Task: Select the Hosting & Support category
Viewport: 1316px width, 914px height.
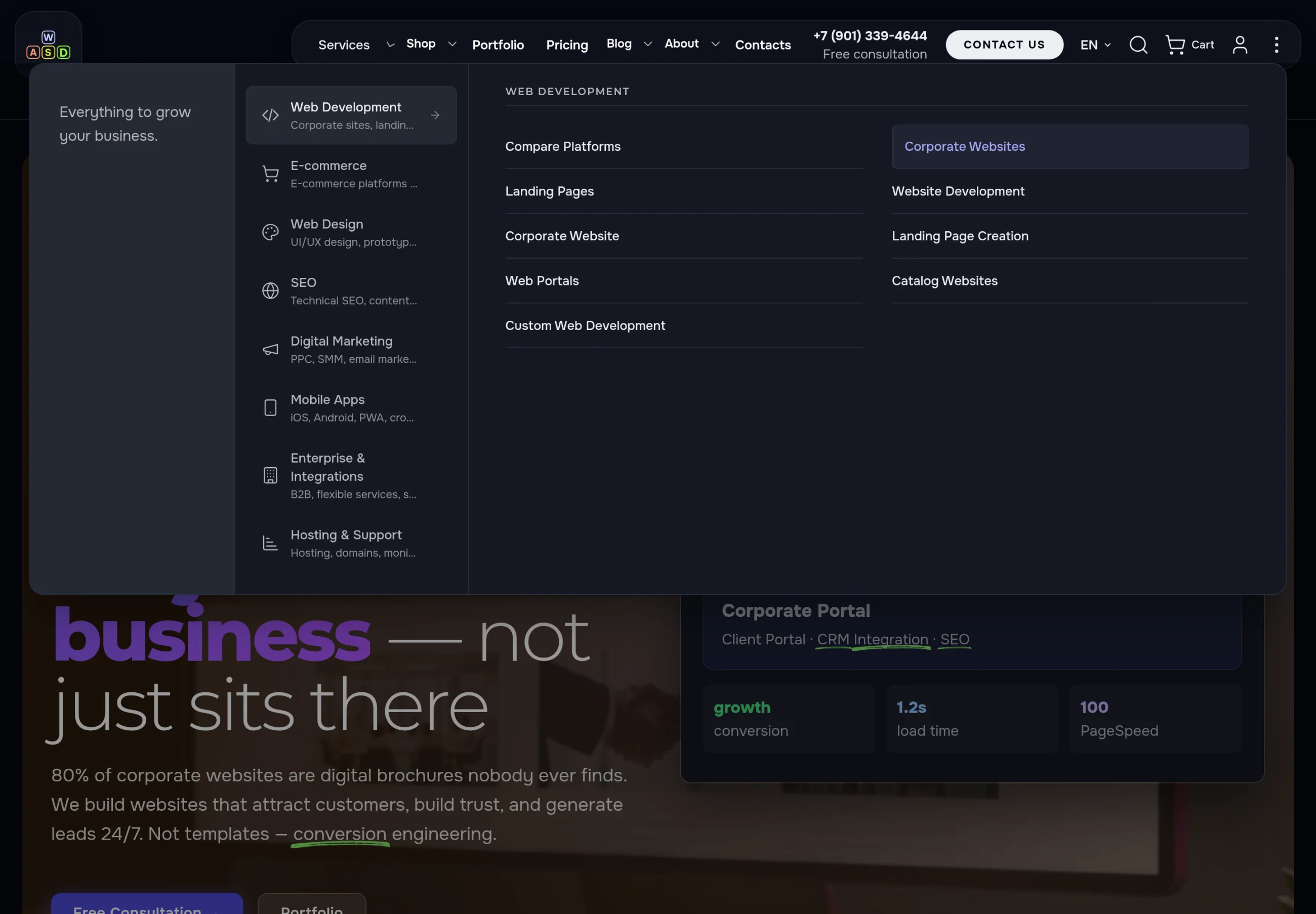Action: point(351,543)
